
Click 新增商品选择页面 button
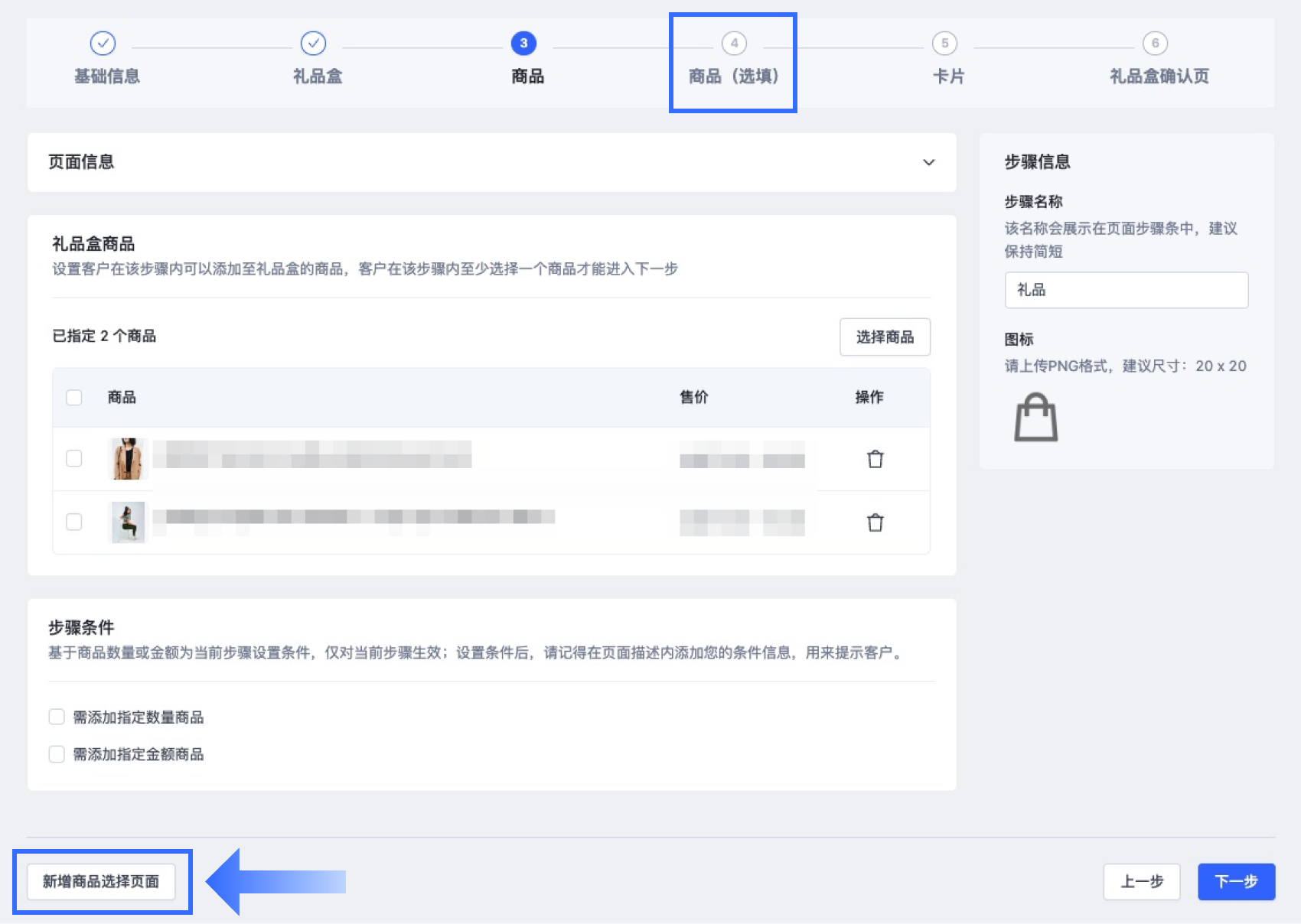point(101,881)
